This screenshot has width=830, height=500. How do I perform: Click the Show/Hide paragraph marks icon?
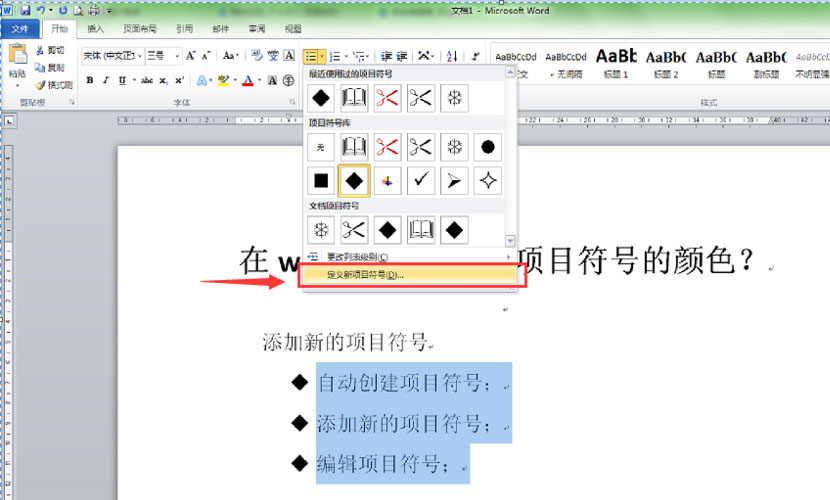pyautogui.click(x=475, y=56)
